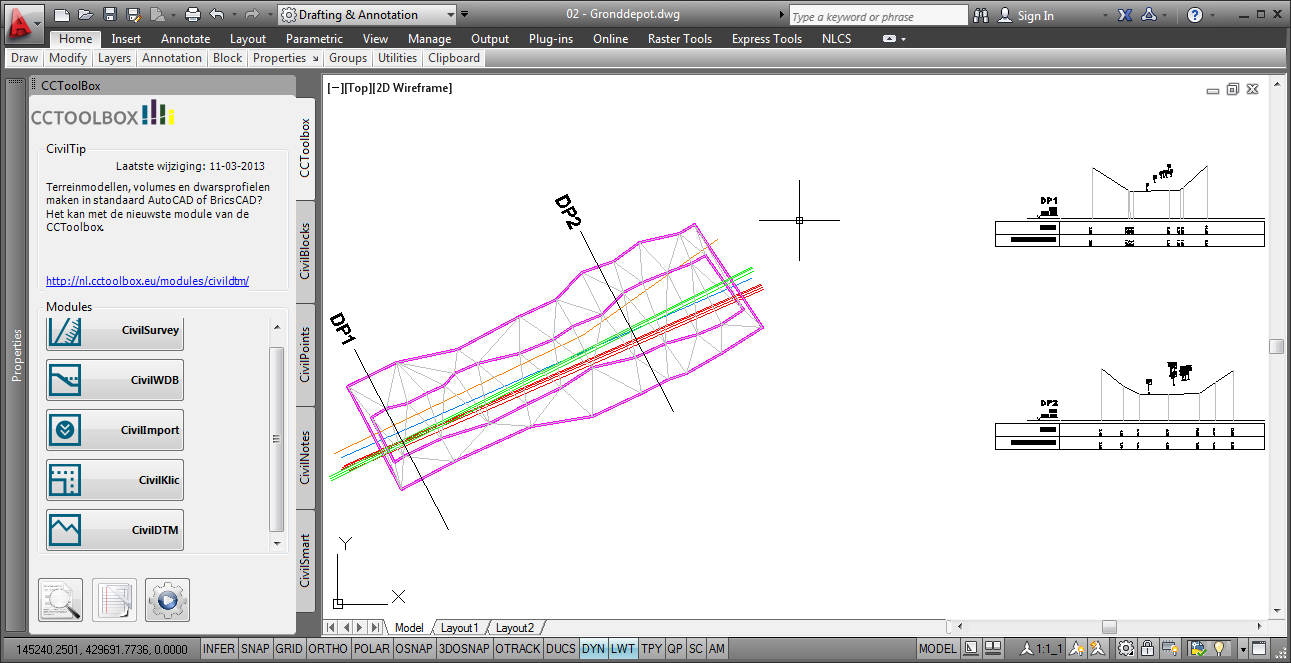The height and width of the screenshot is (663, 1291).
Task: Open the ribbon minimize options dropdown
Action: click(903, 39)
